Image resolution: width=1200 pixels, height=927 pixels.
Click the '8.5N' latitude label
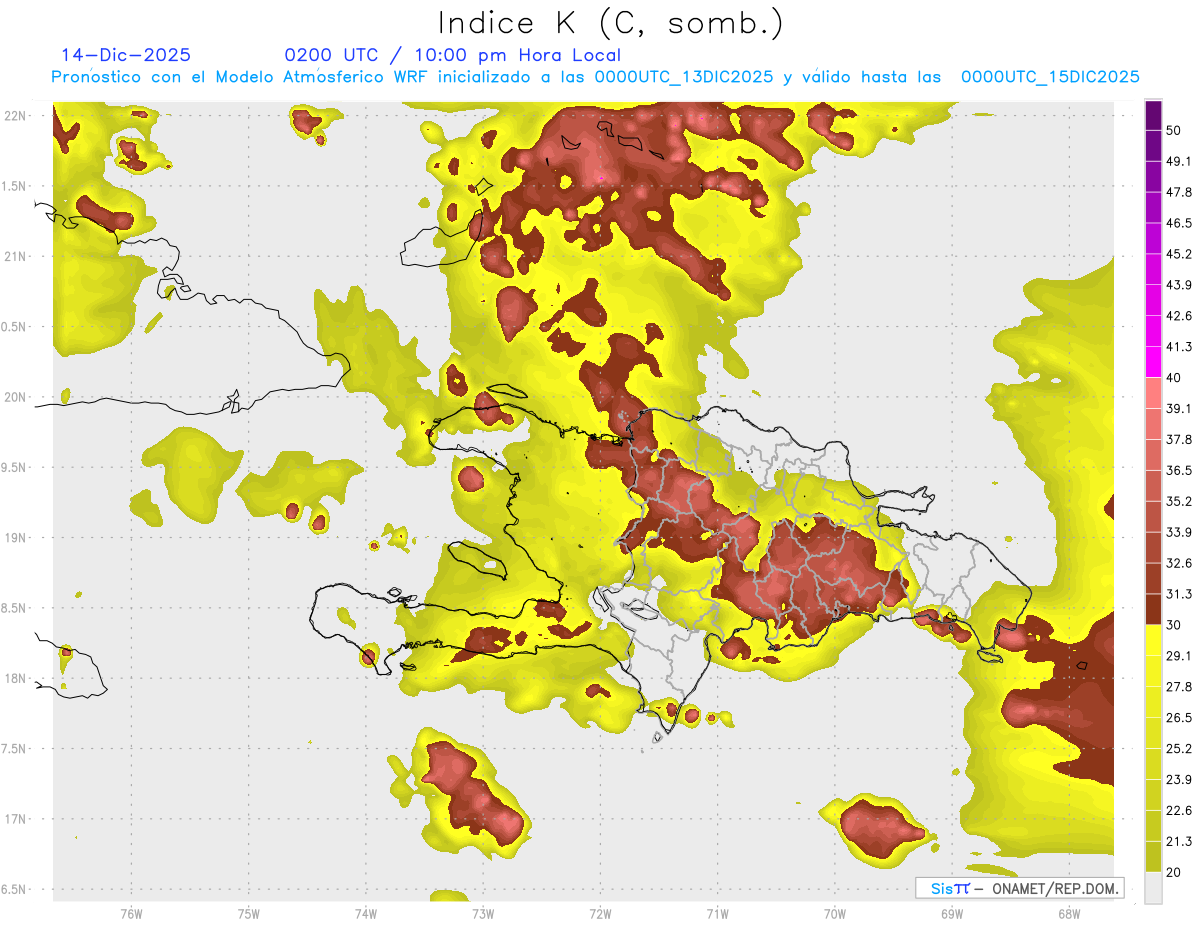click(x=15, y=608)
